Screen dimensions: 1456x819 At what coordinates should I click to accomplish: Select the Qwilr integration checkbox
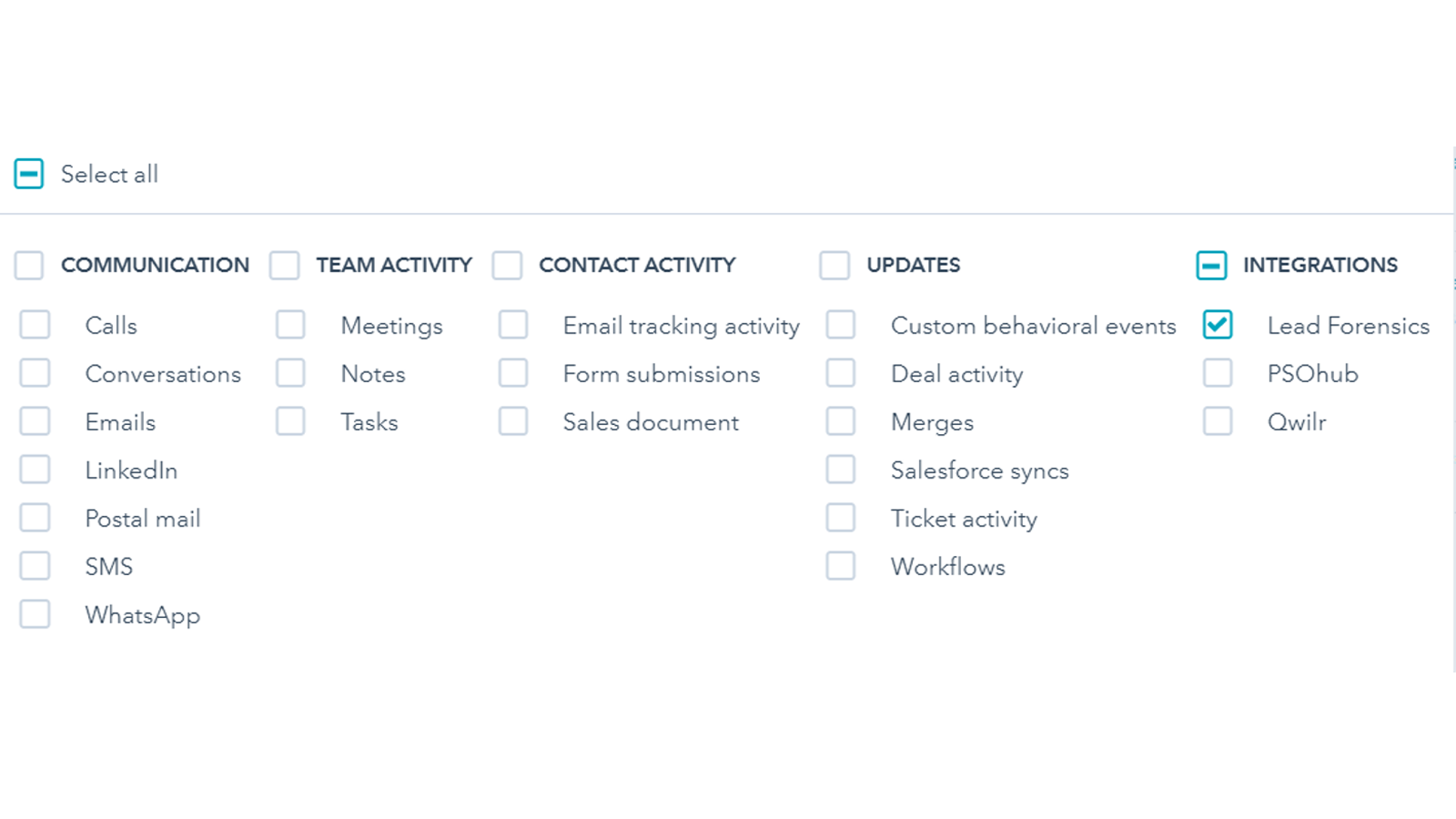[x=1217, y=420]
